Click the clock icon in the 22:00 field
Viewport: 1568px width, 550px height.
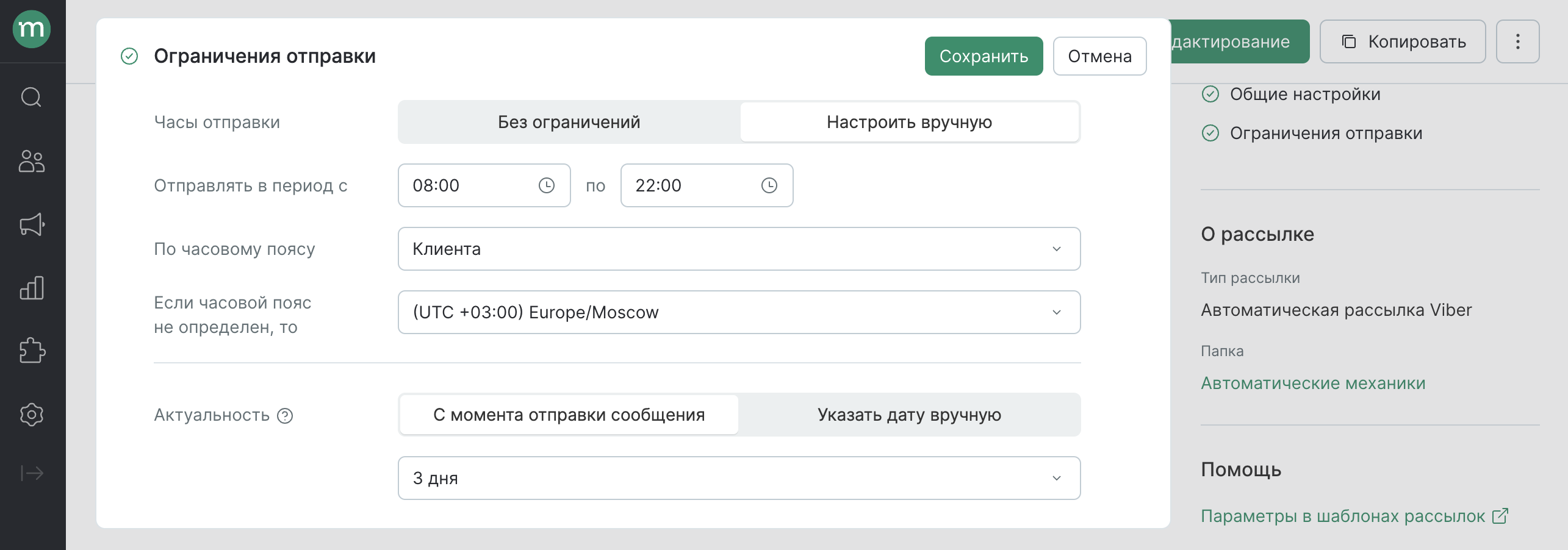[x=769, y=185]
